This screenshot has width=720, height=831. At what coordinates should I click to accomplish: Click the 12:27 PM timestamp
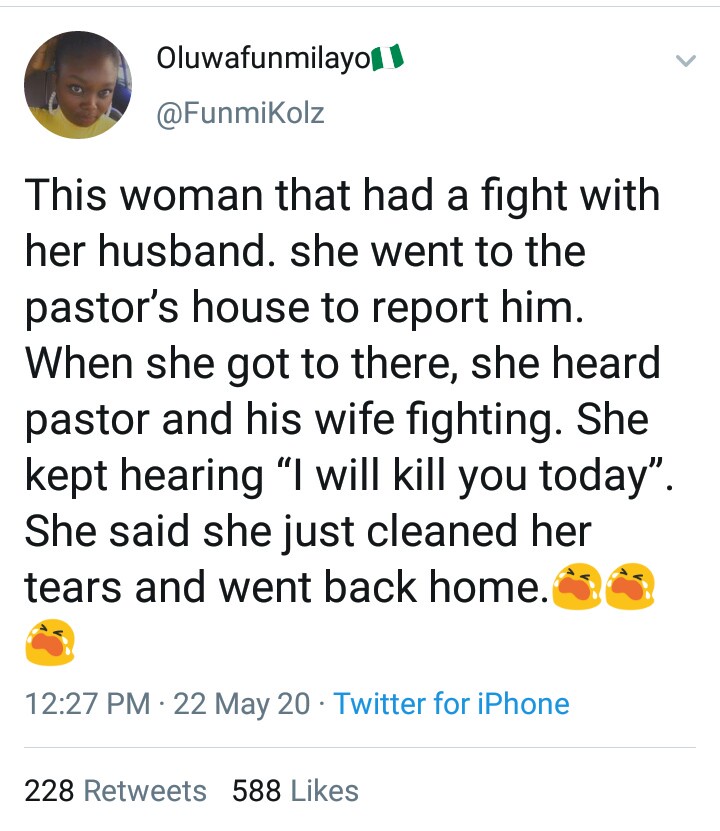coord(87,703)
